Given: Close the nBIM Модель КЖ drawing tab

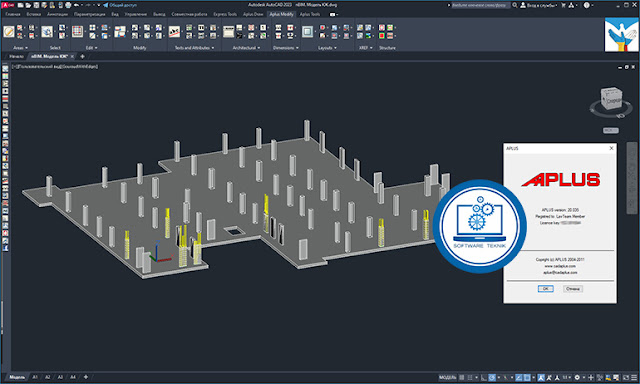Looking at the screenshot, I should [x=72, y=56].
